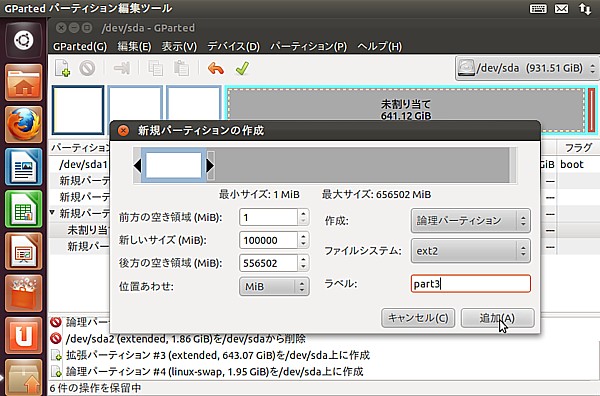Click the 後方の空き領域 stepper arrows

[x=303, y=263]
